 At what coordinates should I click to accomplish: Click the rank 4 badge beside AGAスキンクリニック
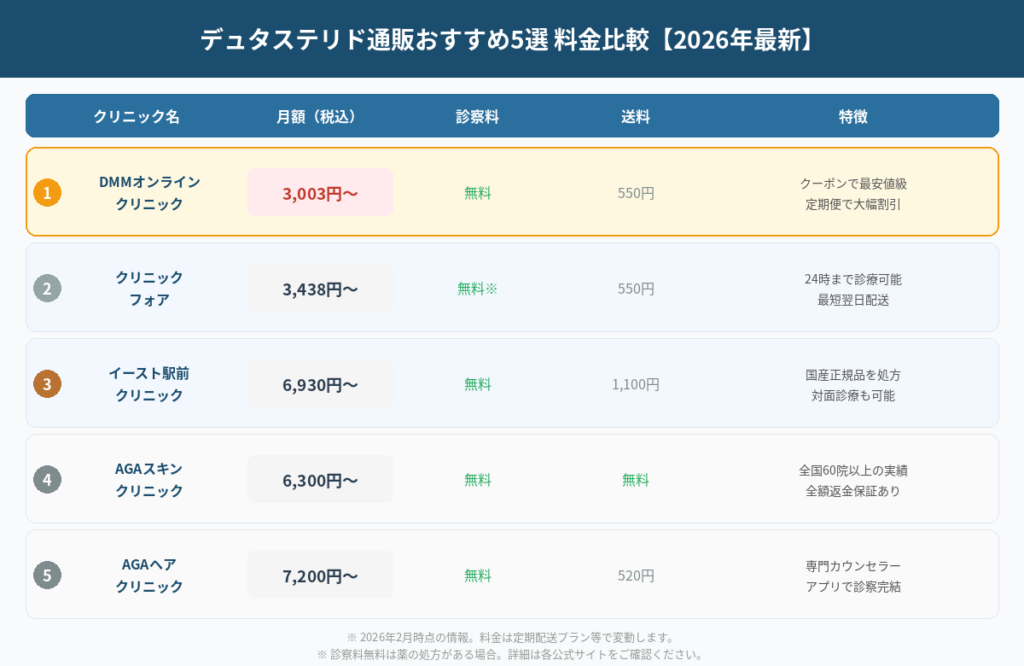47,479
